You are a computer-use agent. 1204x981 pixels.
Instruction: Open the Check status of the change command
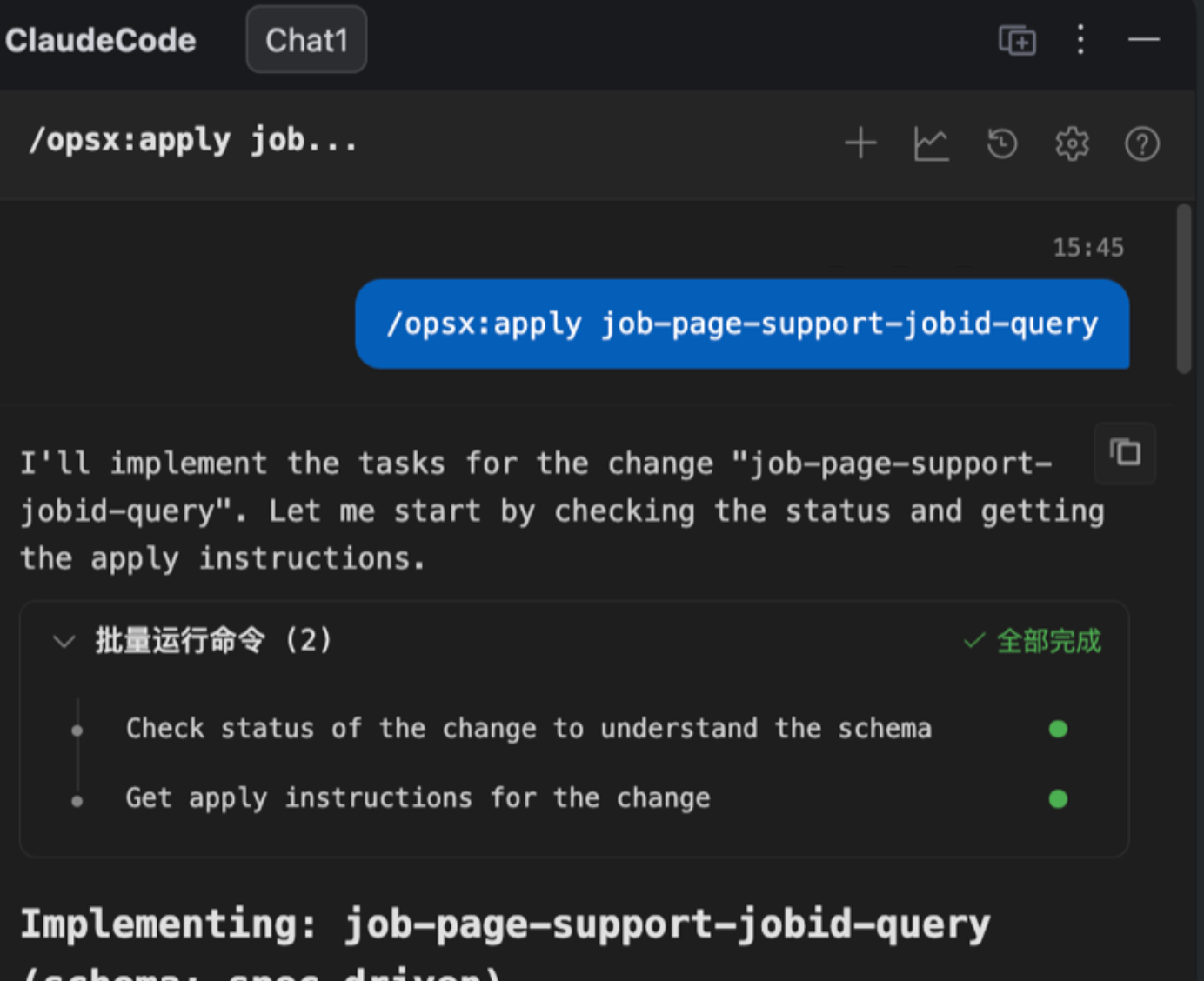click(x=528, y=729)
